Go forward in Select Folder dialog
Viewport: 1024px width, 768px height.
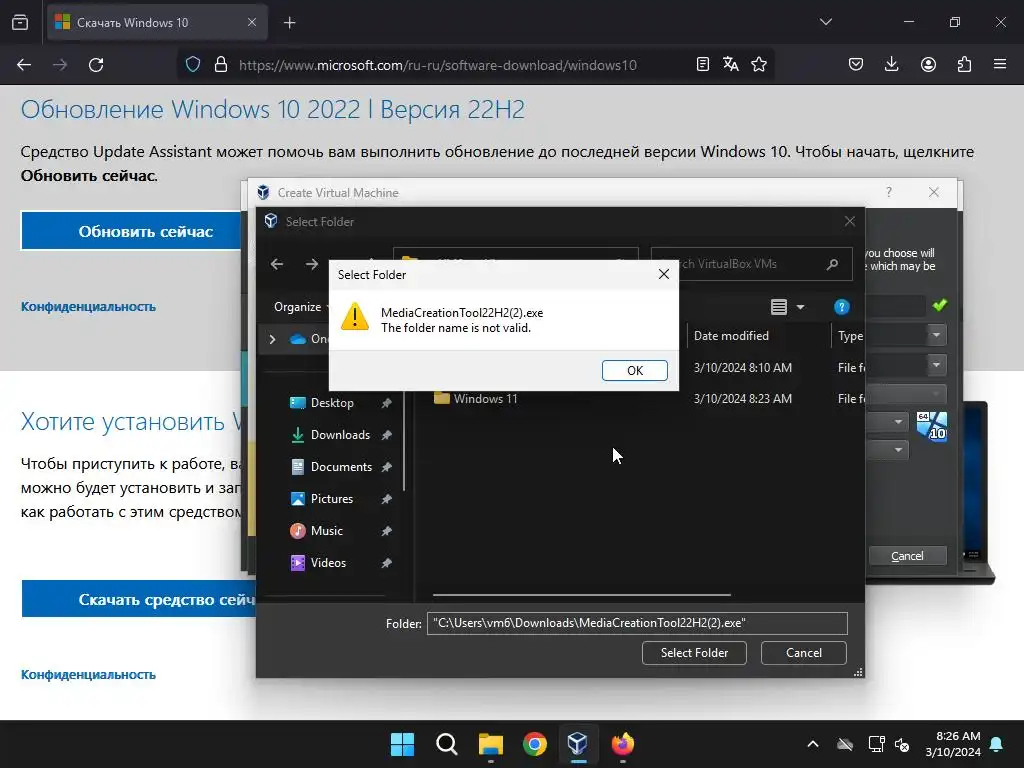coord(312,264)
